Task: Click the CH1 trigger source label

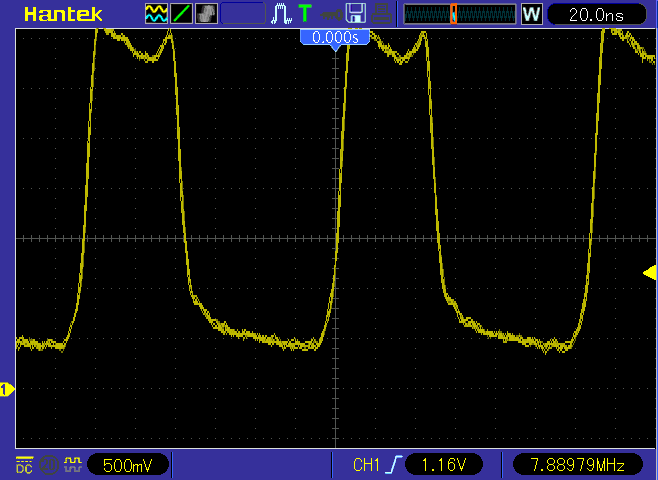Action: 366,465
